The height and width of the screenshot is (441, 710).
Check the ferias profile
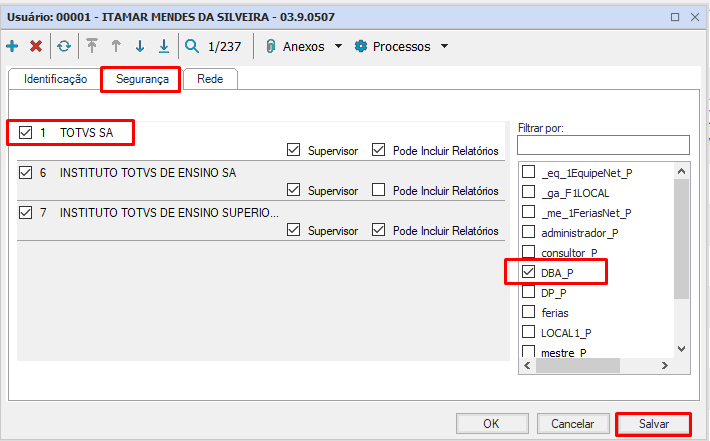pos(528,312)
